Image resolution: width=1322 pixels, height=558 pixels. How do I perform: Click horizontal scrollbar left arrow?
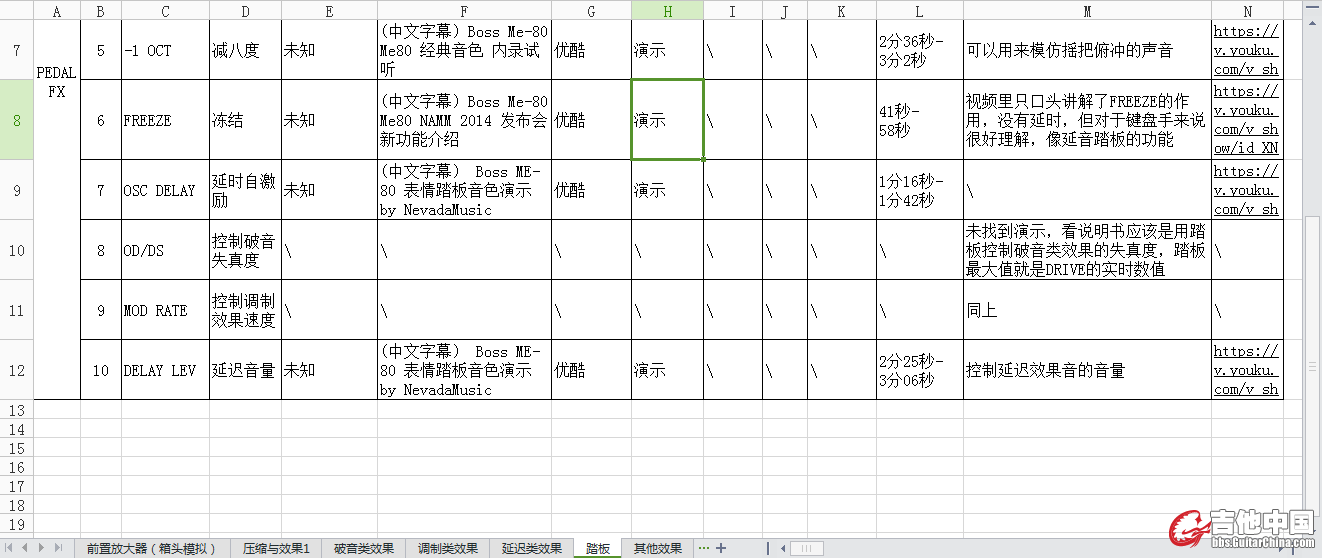point(781,548)
